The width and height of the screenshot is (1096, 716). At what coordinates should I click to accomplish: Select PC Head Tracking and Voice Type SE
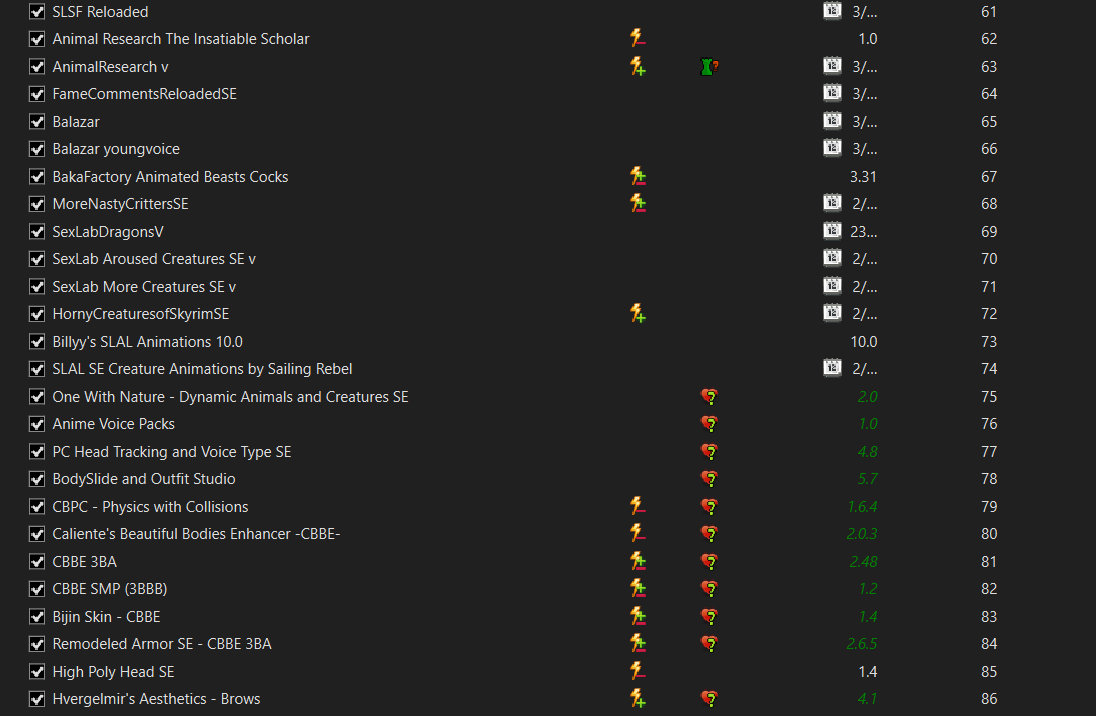[x=172, y=452]
